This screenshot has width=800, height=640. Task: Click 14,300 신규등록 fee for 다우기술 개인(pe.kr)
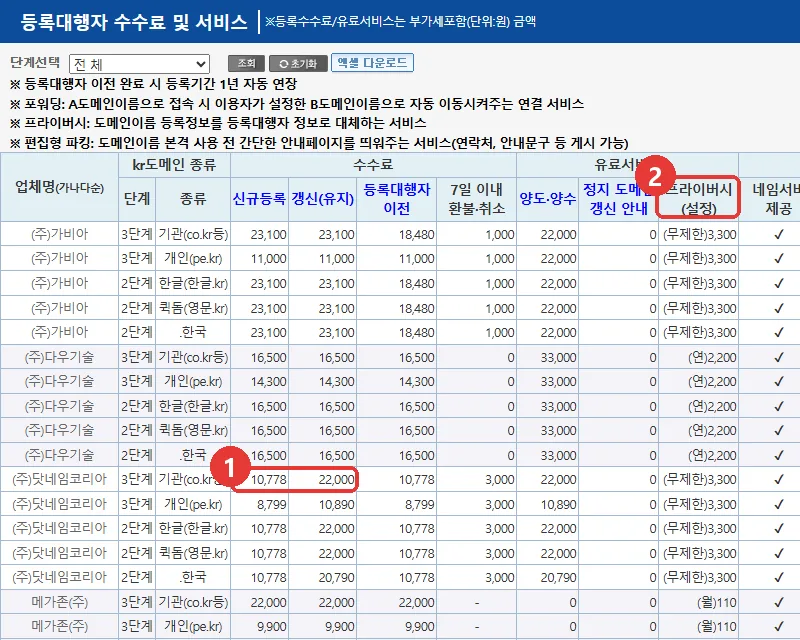click(x=268, y=382)
